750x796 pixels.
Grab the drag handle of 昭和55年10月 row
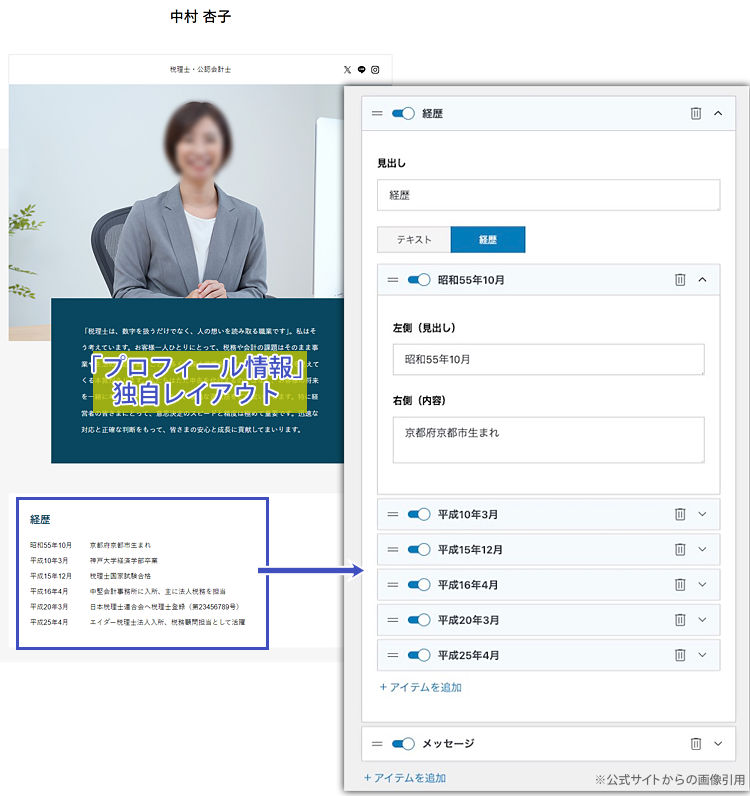393,280
